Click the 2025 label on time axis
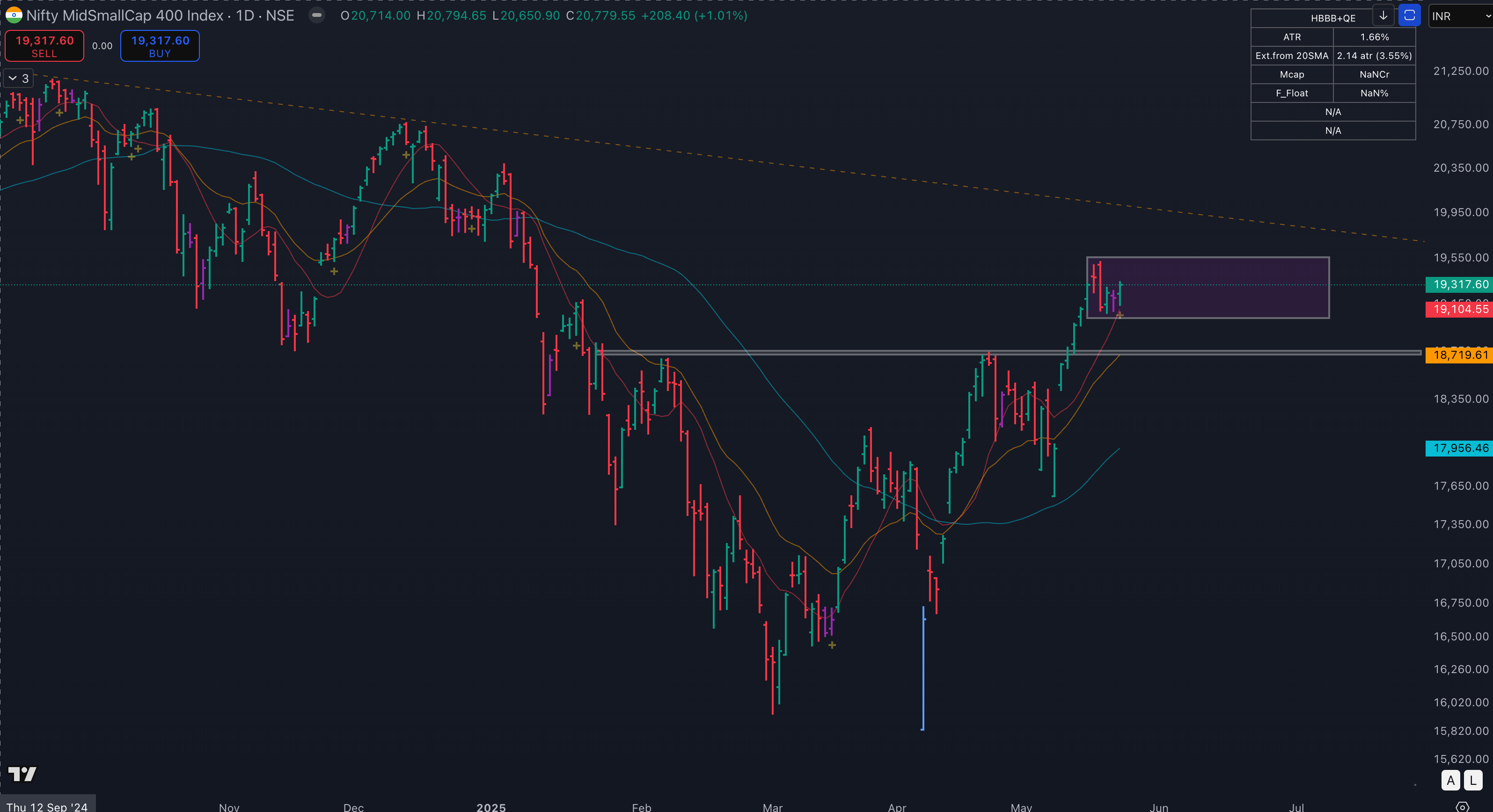 pos(491,807)
